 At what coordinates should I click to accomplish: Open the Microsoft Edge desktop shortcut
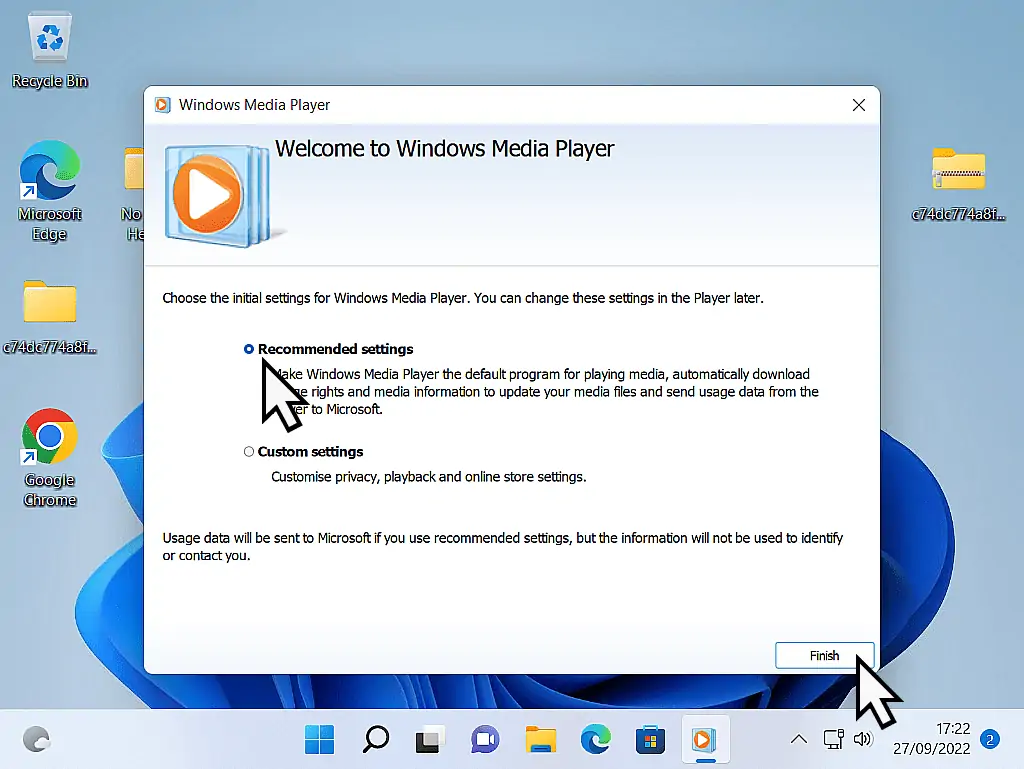(49, 170)
